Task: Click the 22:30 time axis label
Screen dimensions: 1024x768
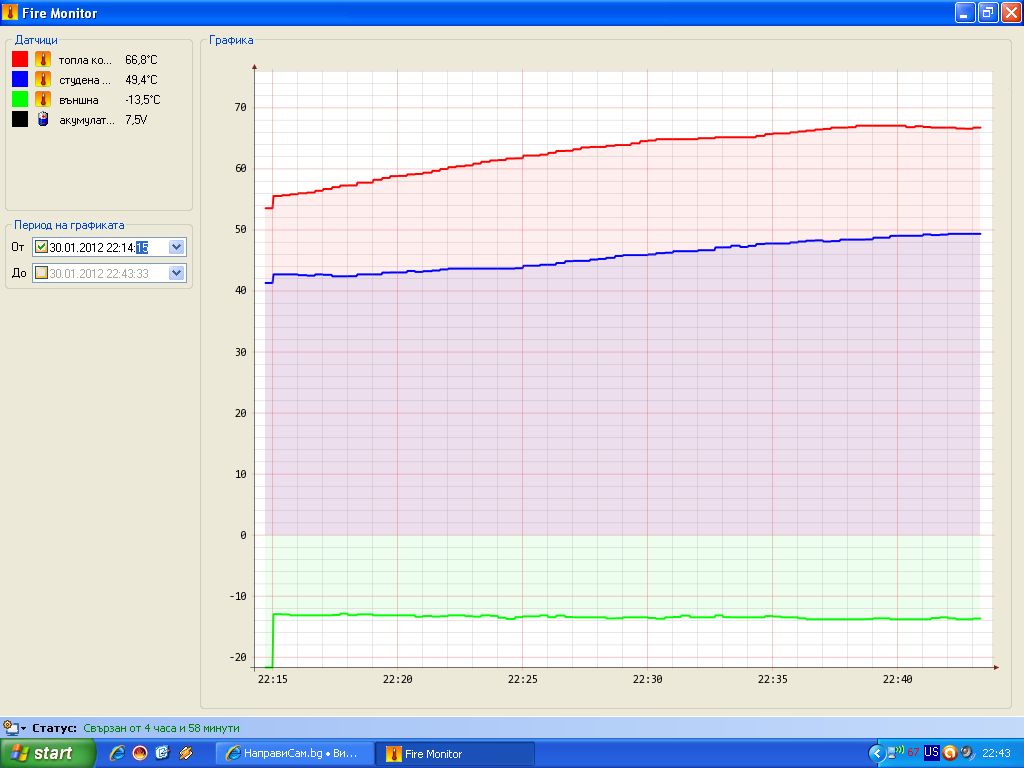Action: click(x=647, y=679)
